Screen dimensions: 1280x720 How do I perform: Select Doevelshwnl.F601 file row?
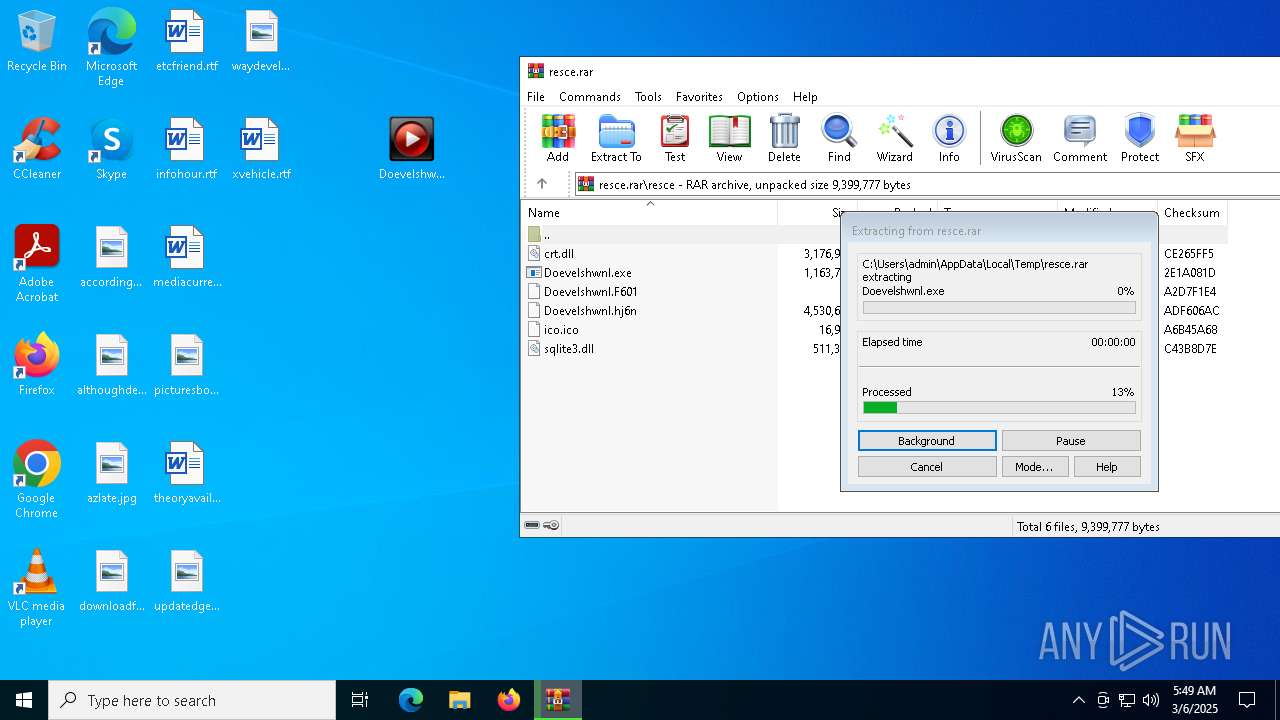coord(590,292)
